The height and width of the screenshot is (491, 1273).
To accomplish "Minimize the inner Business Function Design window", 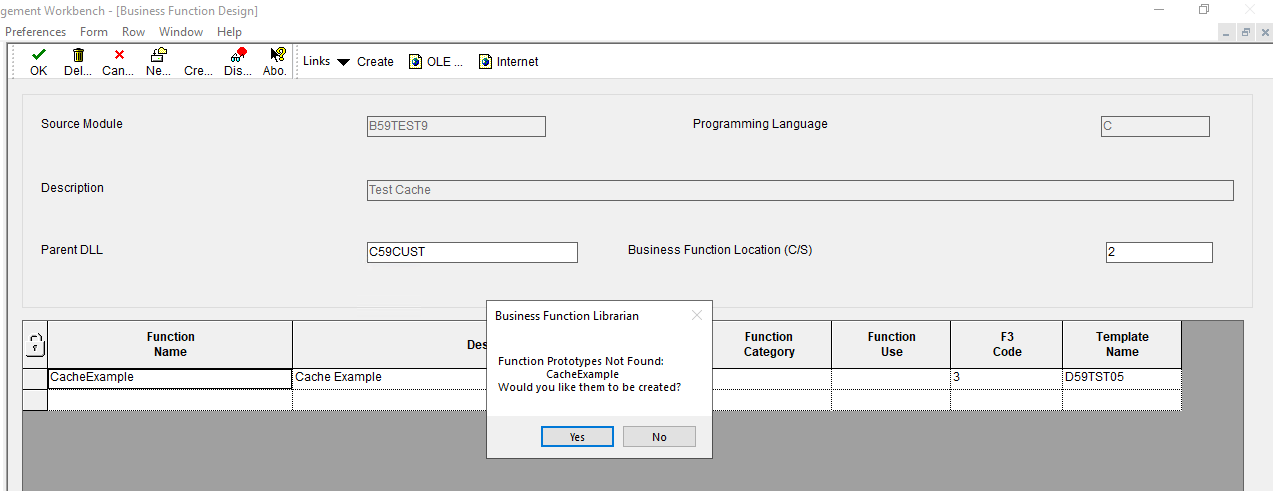I will 1227,32.
